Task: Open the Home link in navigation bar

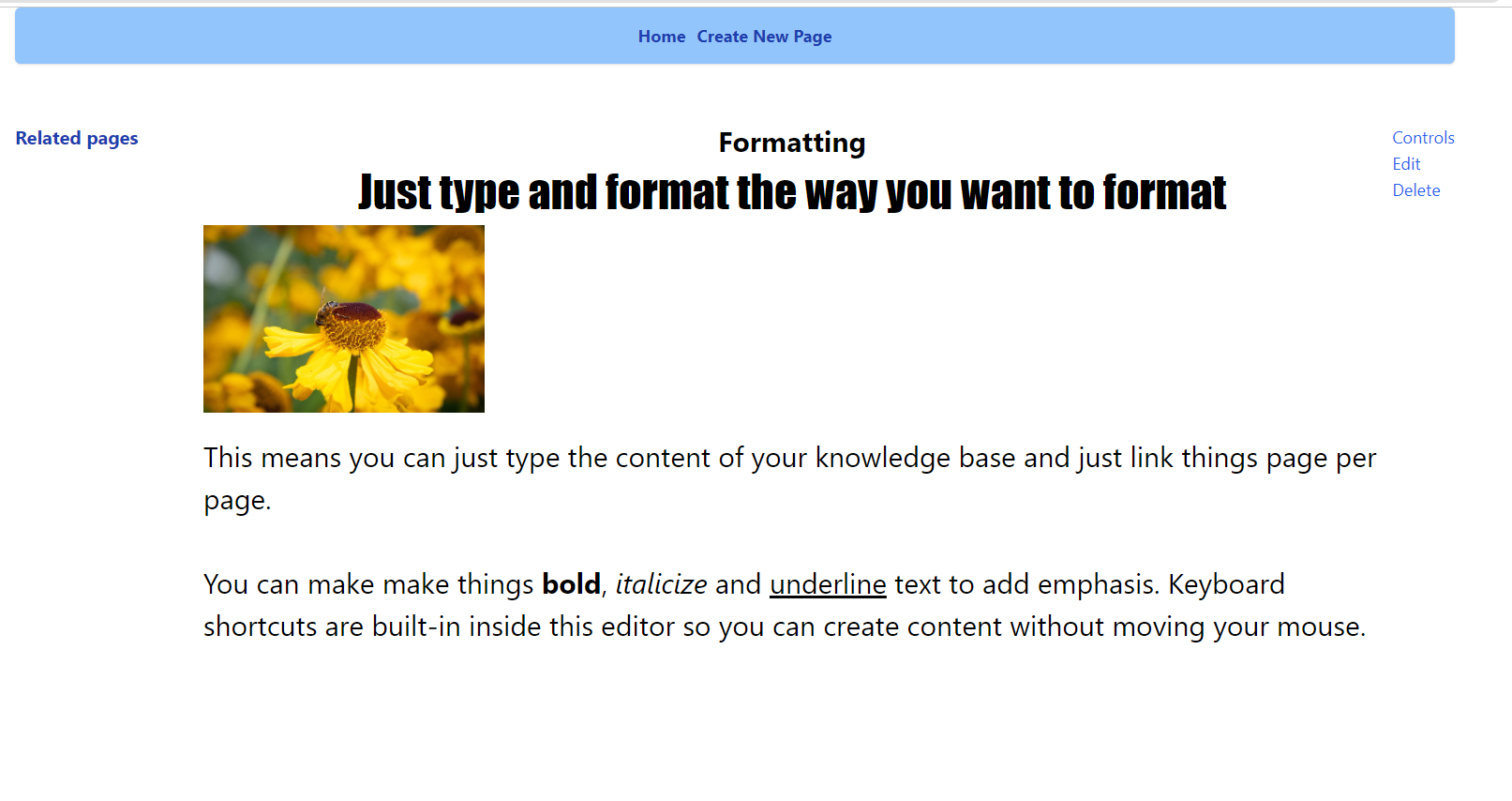Action: pyautogui.click(x=661, y=37)
